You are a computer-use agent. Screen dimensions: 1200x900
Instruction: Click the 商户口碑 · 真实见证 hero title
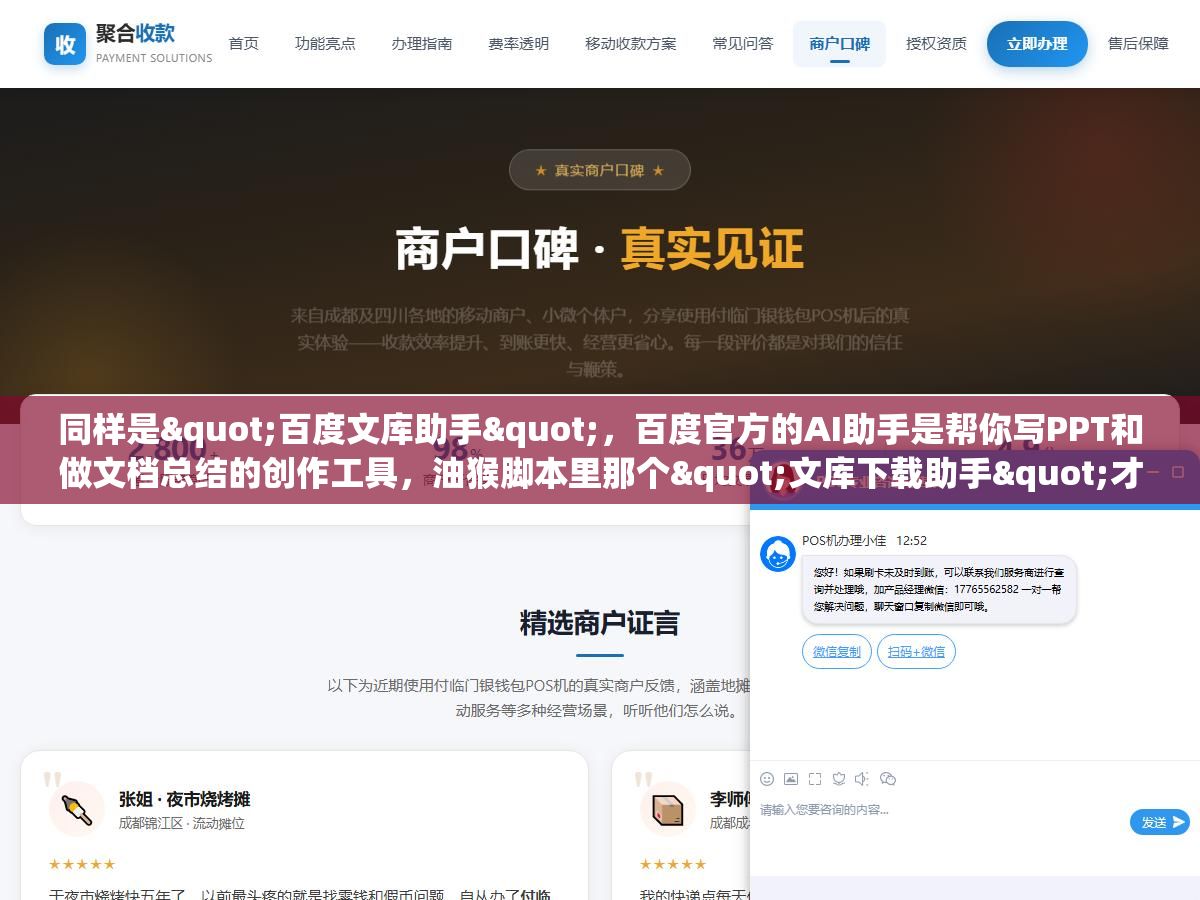click(600, 250)
